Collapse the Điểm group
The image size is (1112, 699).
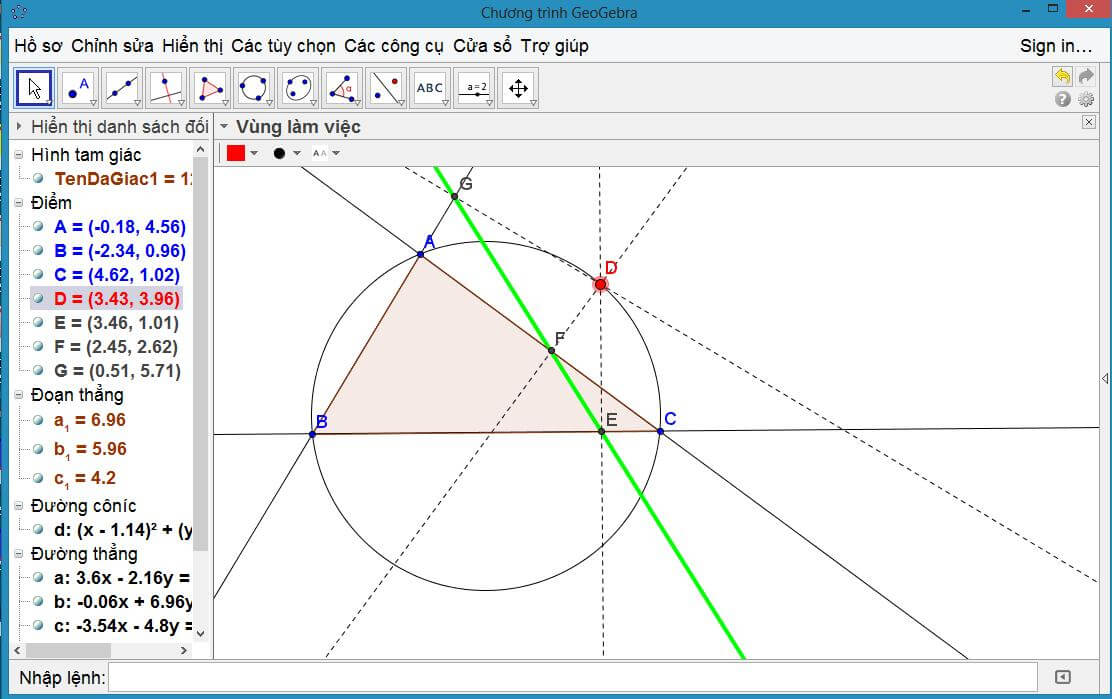(x=19, y=203)
